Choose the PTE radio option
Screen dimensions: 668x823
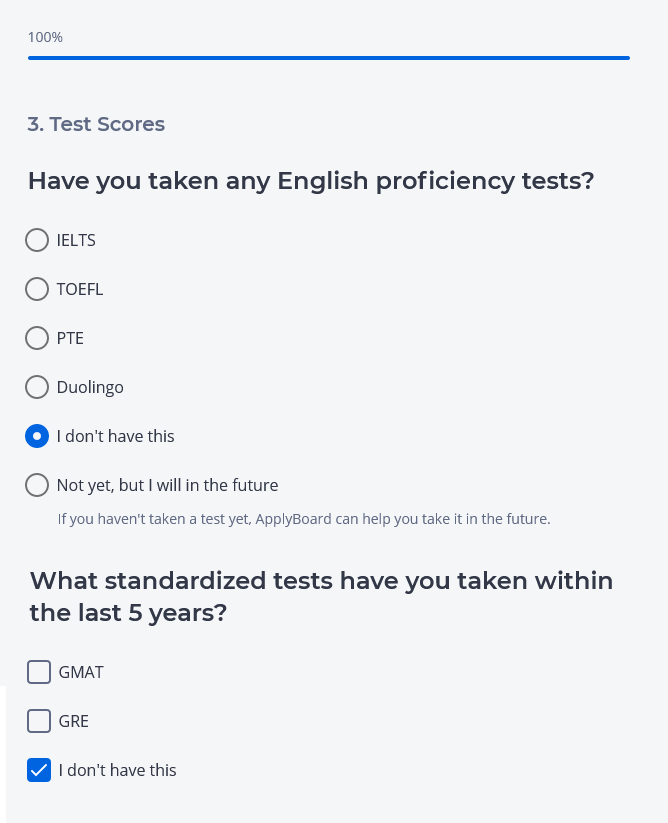37,338
